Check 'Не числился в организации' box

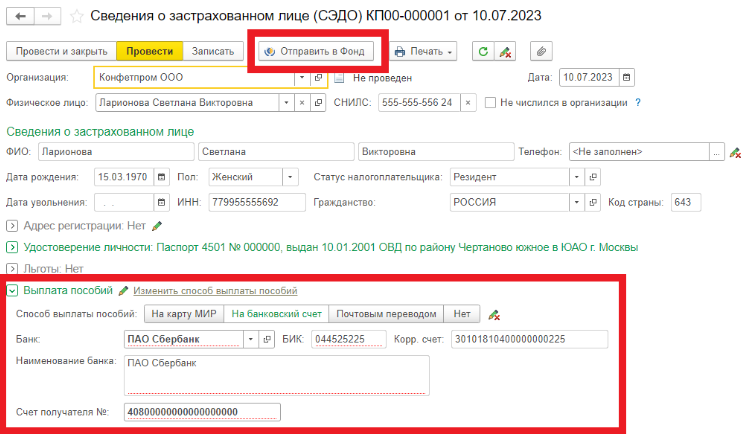click(x=490, y=103)
